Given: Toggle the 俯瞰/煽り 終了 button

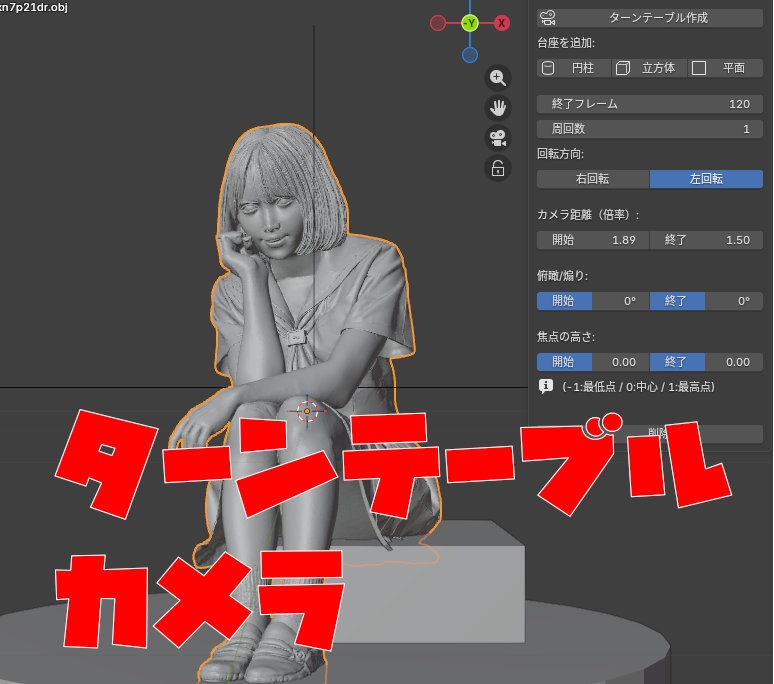Looking at the screenshot, I should tap(677, 301).
